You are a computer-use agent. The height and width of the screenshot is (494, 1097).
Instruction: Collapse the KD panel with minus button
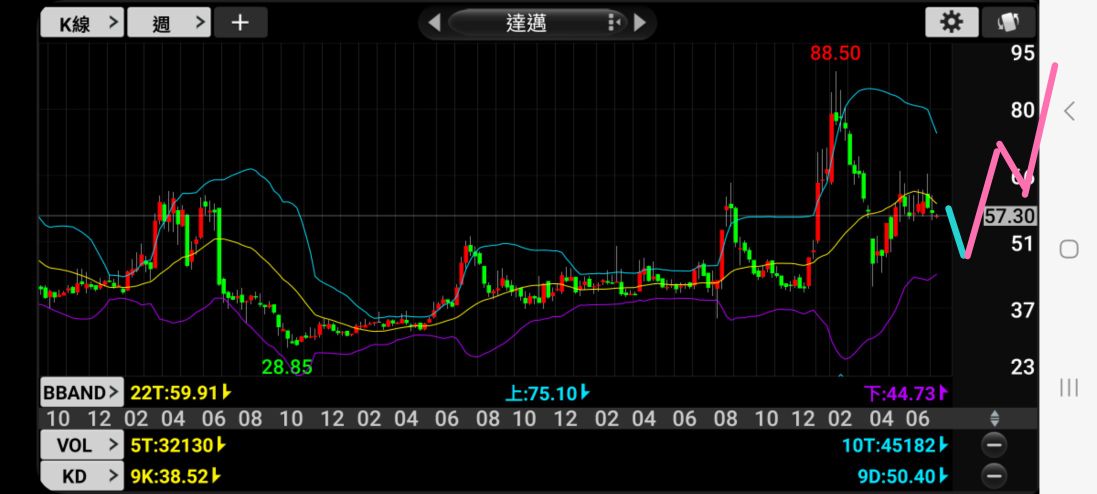(993, 477)
